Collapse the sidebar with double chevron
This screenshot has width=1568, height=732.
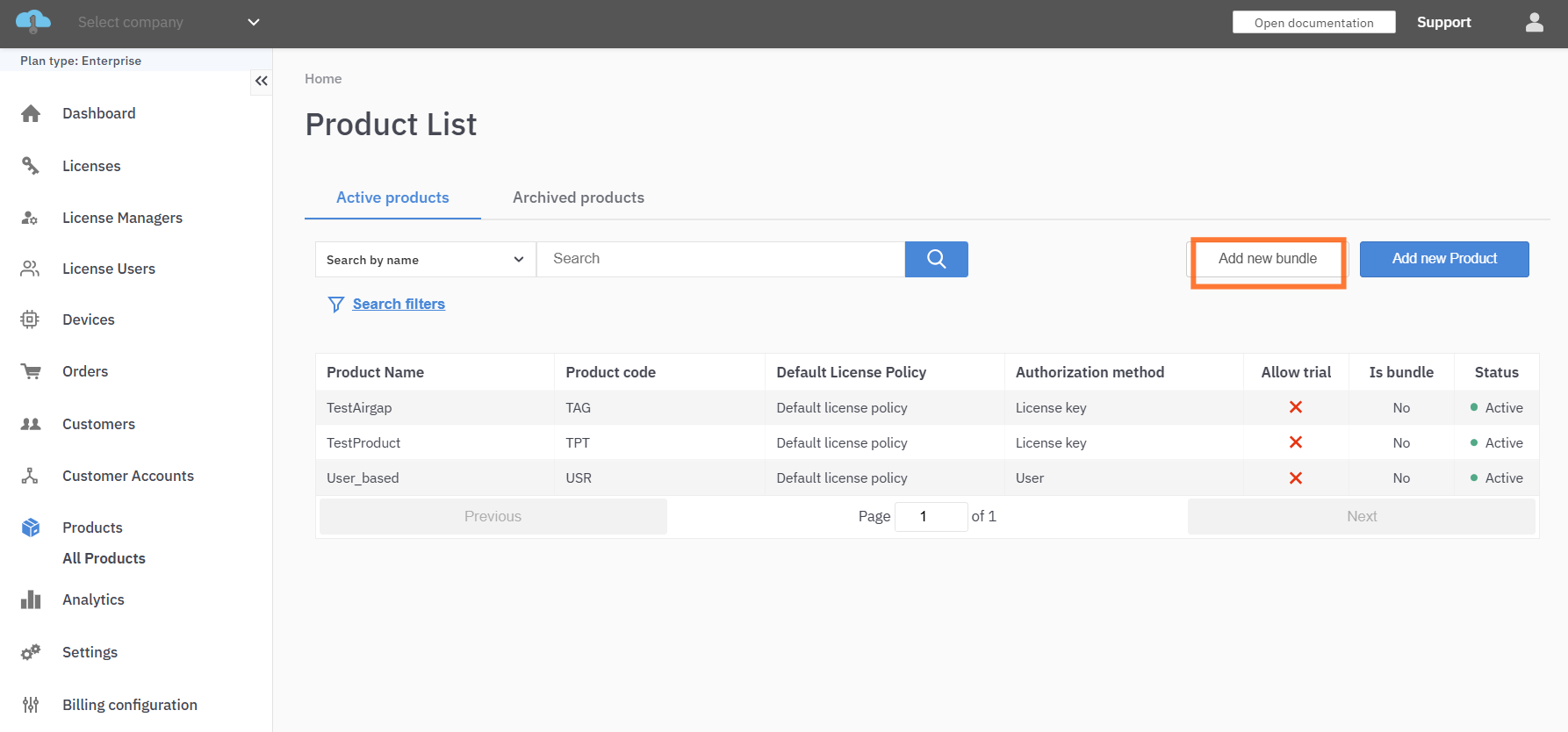261,81
